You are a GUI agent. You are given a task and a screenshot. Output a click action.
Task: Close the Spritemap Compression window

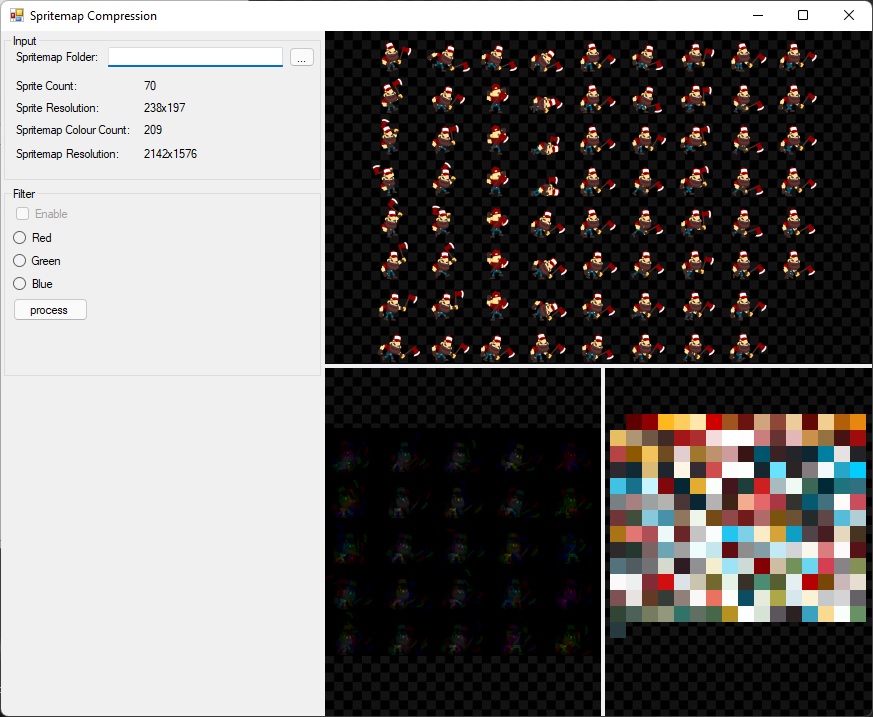point(849,15)
